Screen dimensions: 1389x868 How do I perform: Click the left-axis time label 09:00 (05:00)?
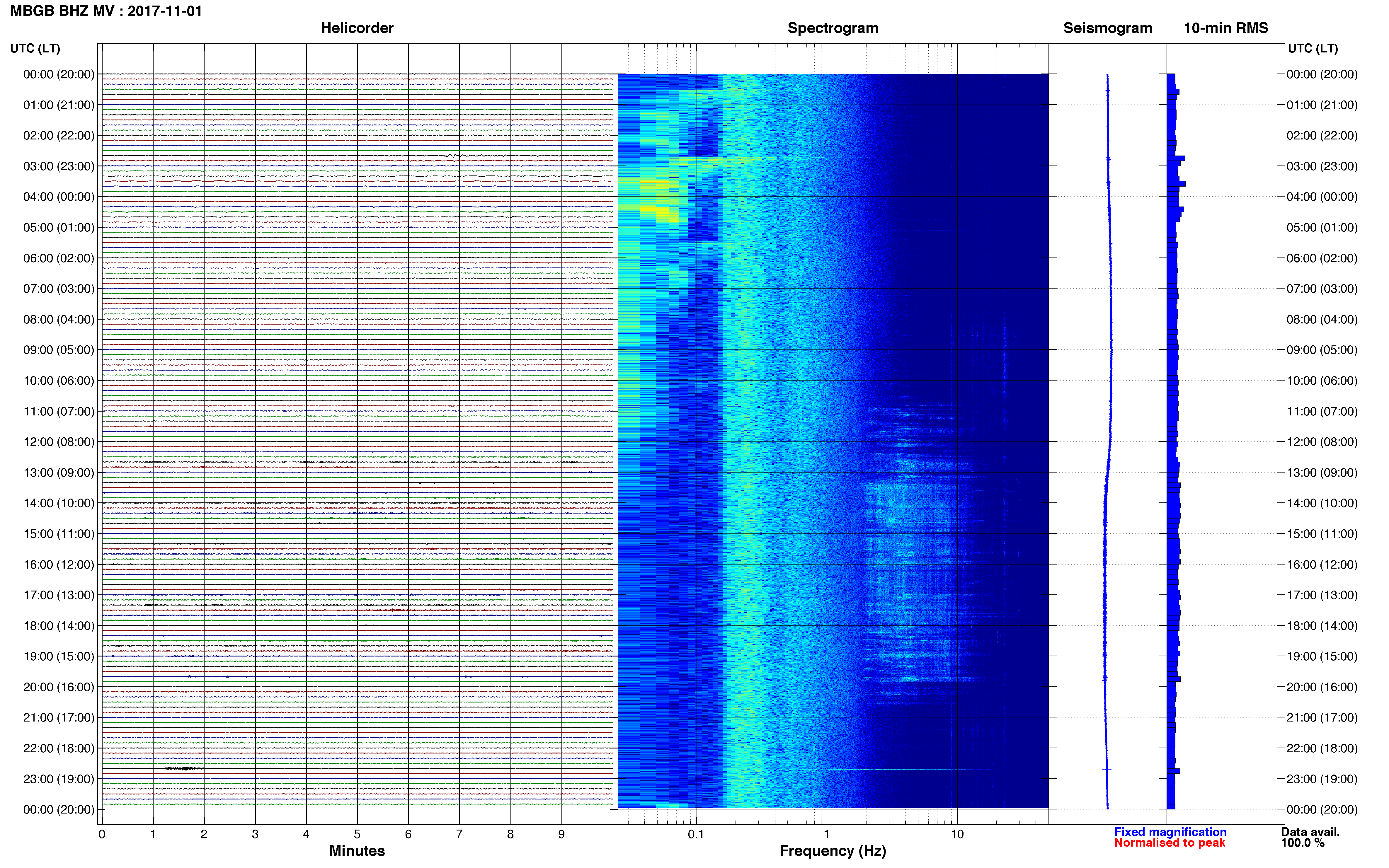click(x=59, y=350)
